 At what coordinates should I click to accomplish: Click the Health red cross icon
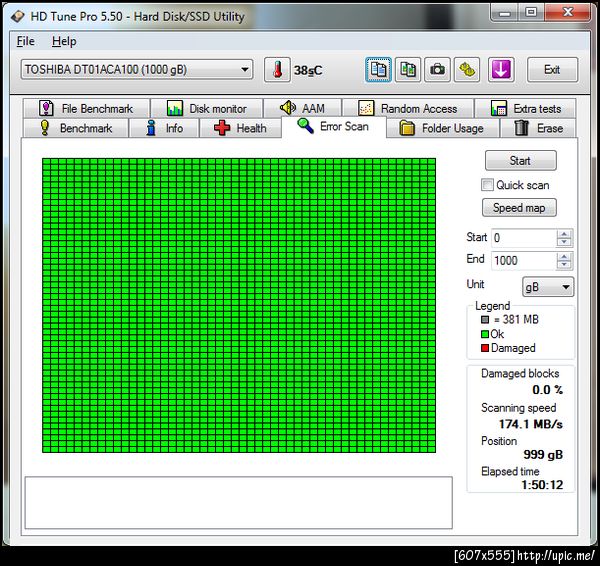222,128
